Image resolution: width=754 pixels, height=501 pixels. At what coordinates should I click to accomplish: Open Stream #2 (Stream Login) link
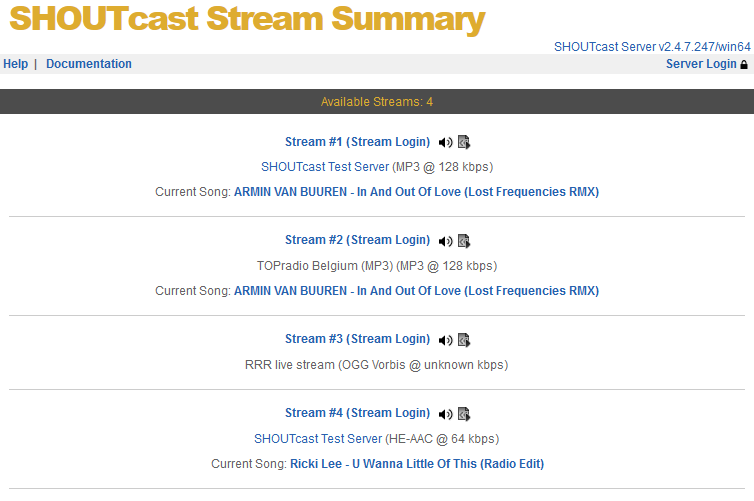[x=357, y=240]
